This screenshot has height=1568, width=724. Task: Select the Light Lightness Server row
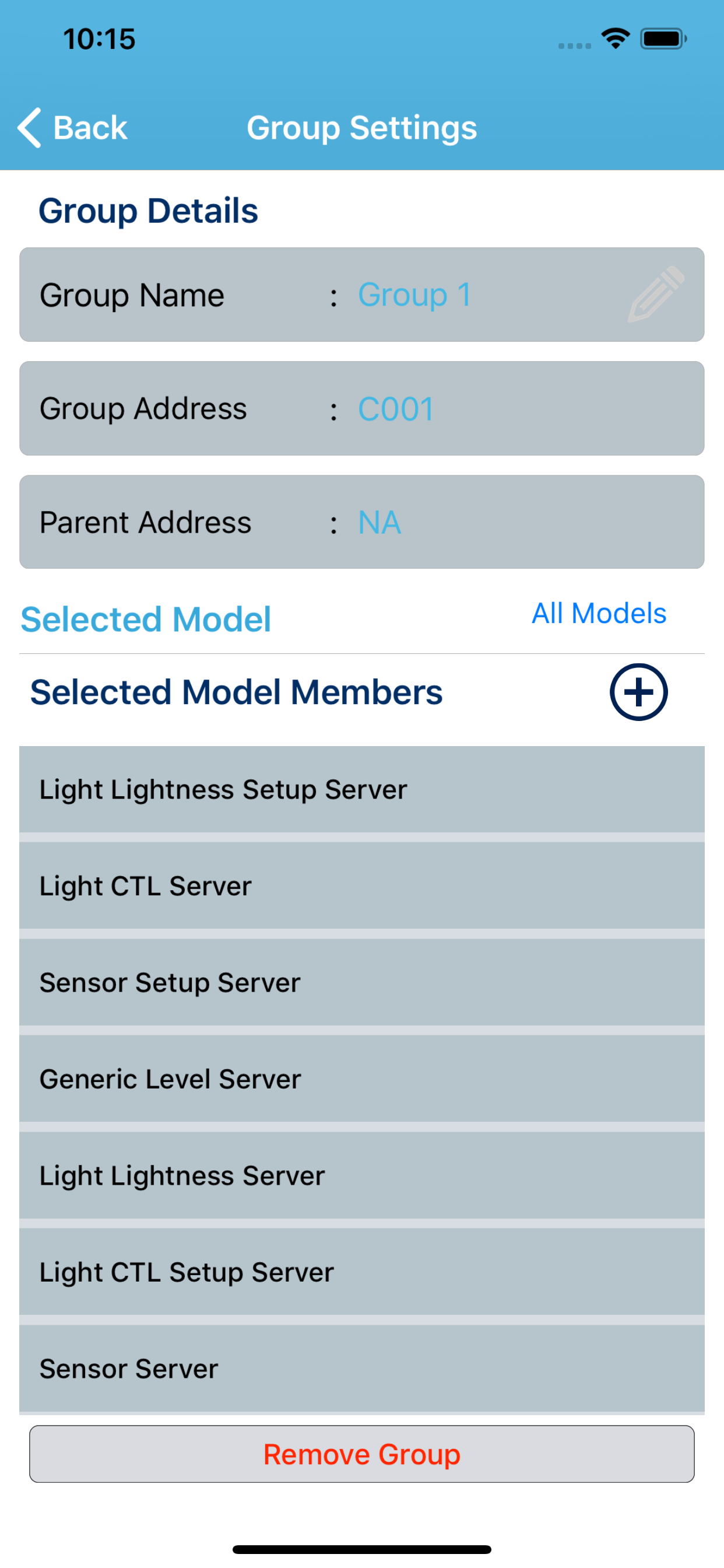point(361,1175)
